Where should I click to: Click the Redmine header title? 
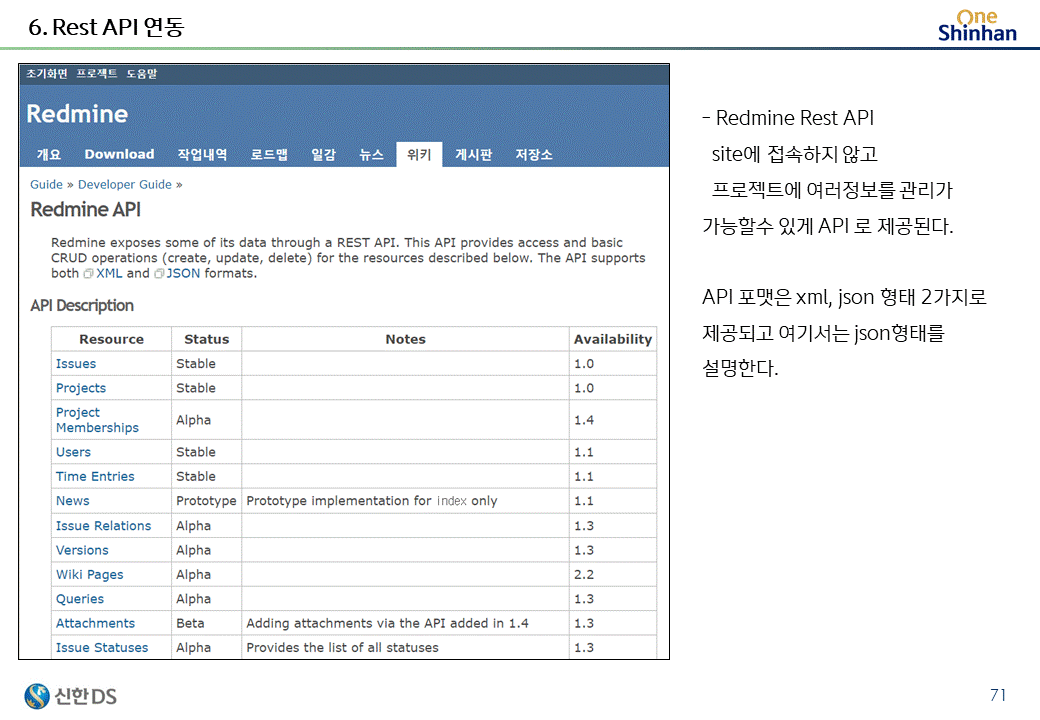77,114
